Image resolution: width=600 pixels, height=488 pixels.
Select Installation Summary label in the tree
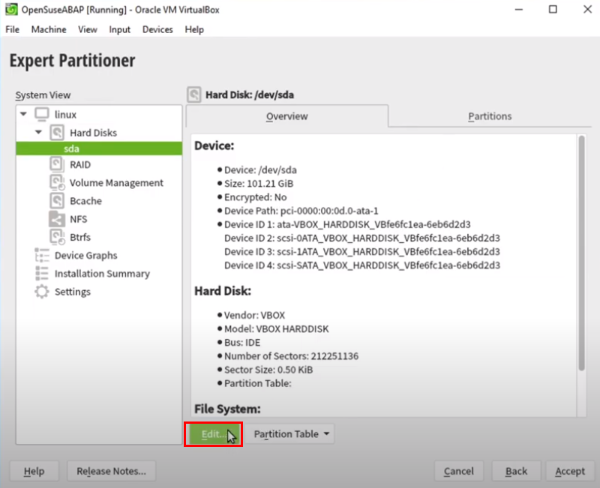[x=102, y=274]
